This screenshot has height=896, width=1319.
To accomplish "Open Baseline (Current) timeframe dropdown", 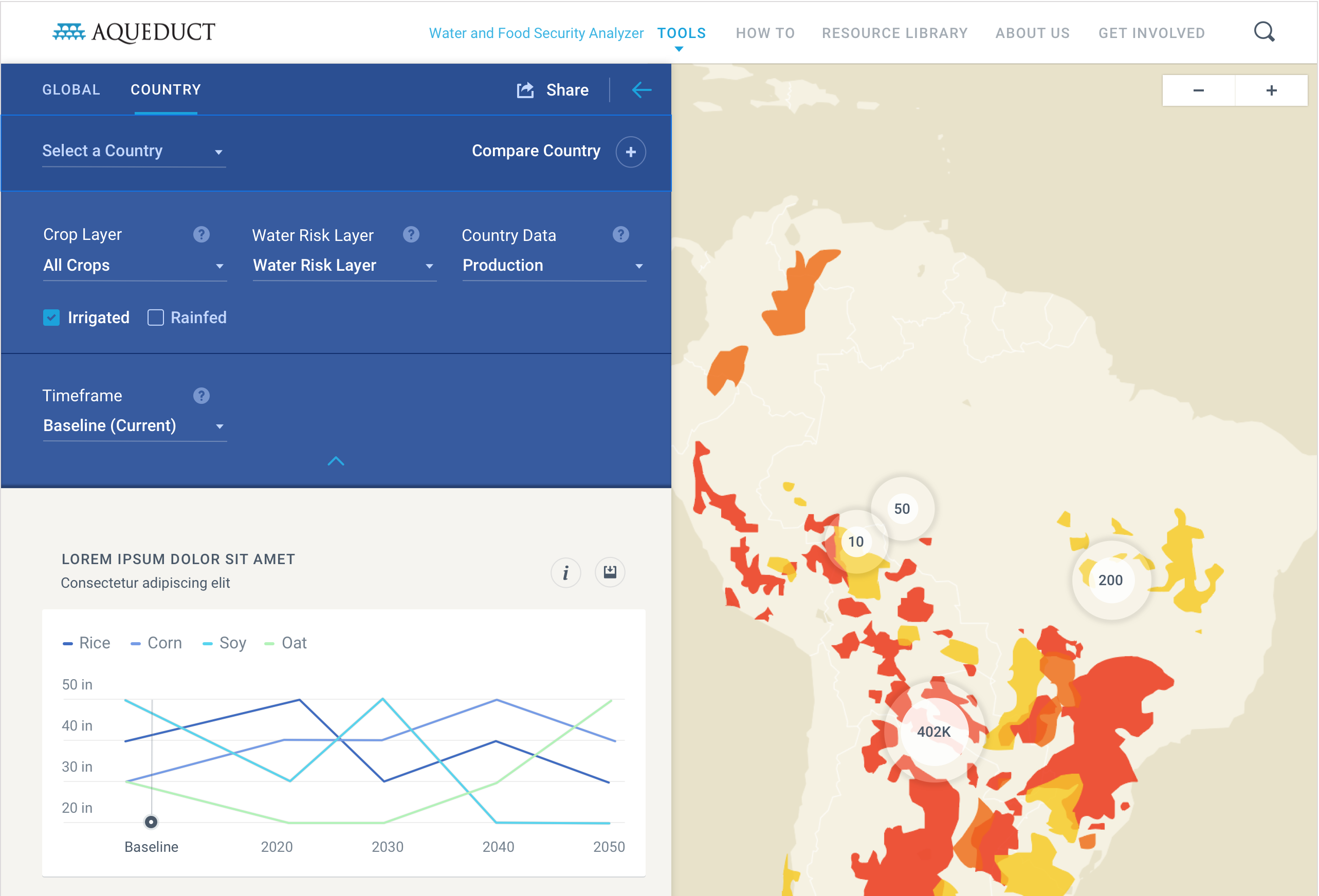I will (134, 426).
